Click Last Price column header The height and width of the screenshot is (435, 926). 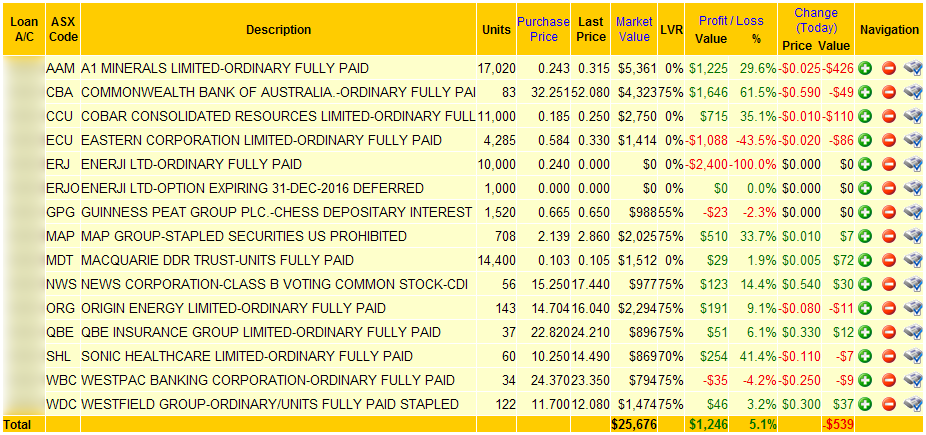[591, 30]
